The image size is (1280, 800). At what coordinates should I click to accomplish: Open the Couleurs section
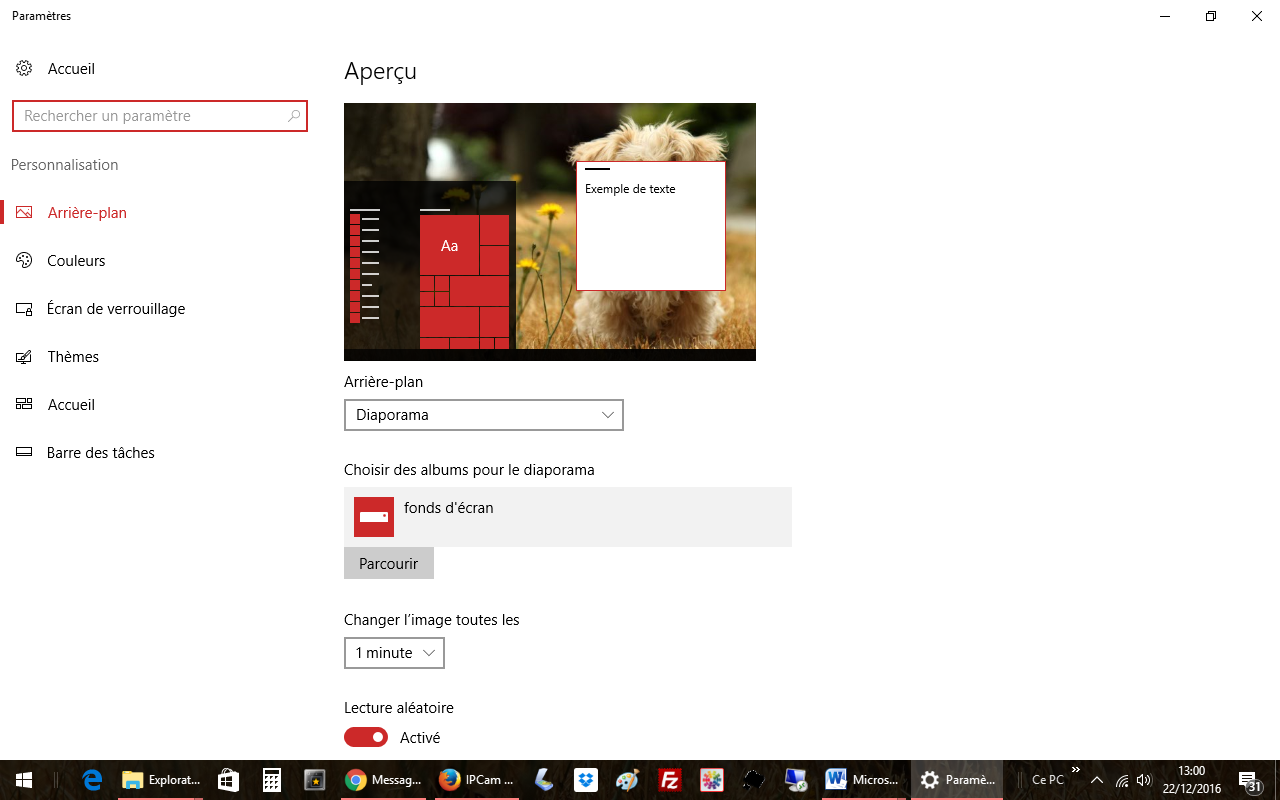pos(76,261)
